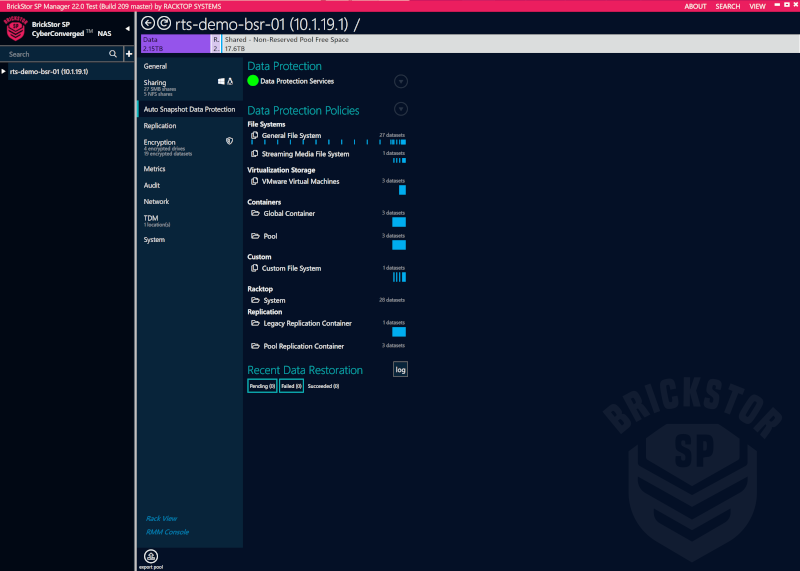The height and width of the screenshot is (571, 800).
Task: Click the Data 2.15TB usage bar
Action: pyautogui.click(x=175, y=44)
